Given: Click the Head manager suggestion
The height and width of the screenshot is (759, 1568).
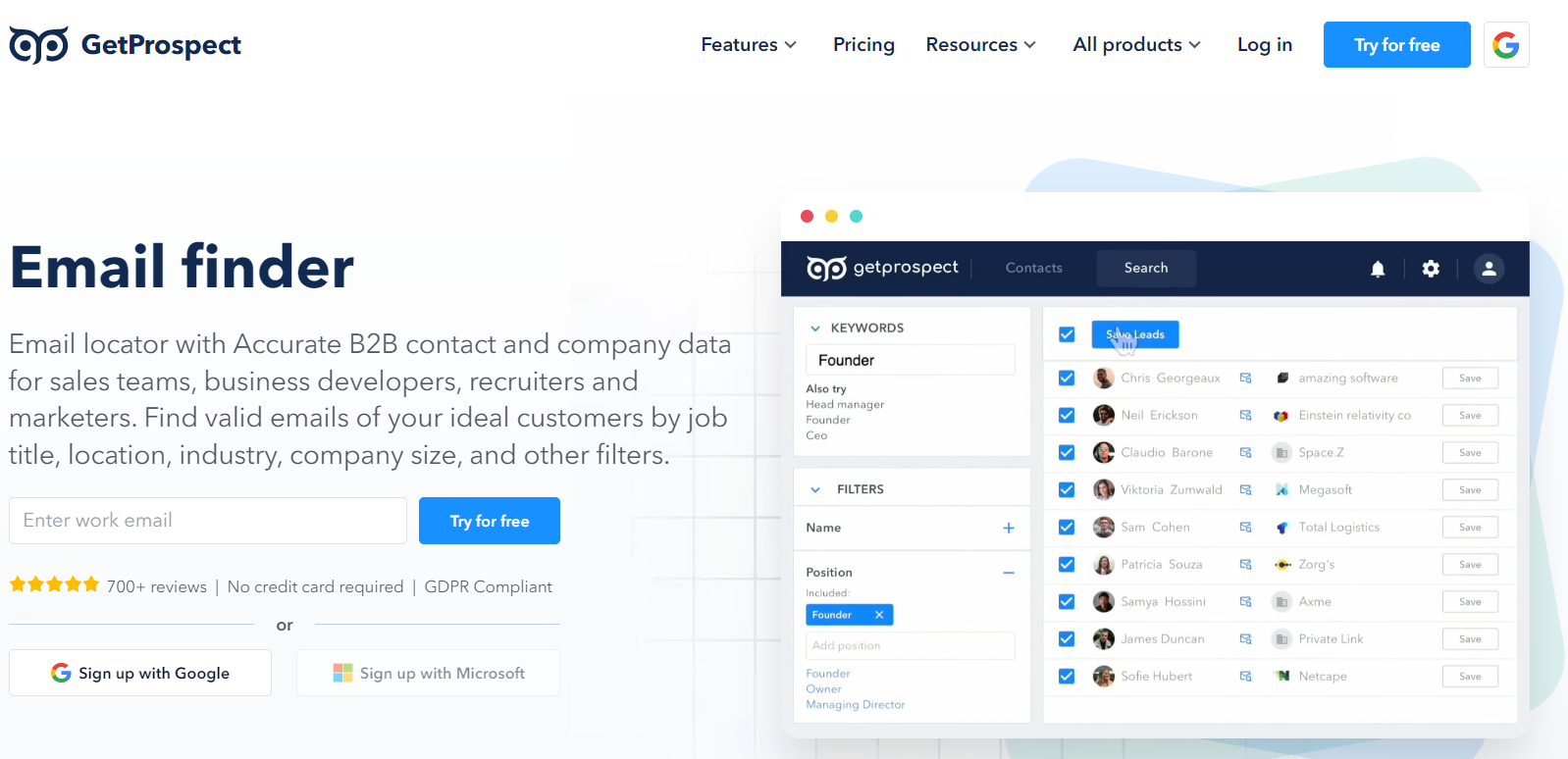Looking at the screenshot, I should pos(845,404).
